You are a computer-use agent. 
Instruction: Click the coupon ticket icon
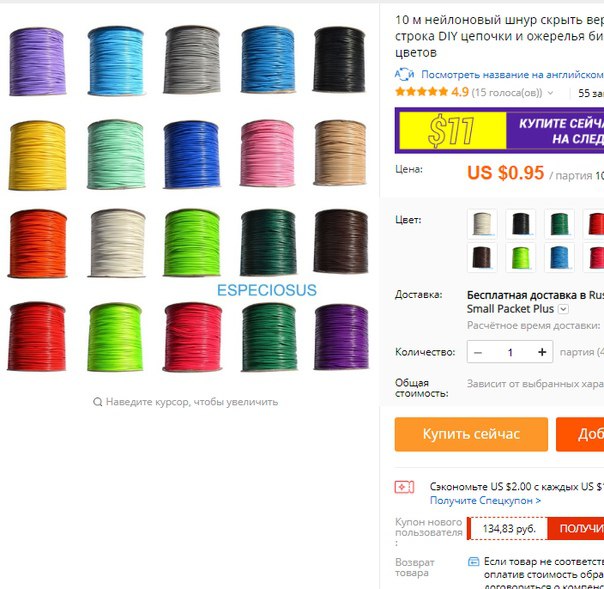(x=404, y=487)
